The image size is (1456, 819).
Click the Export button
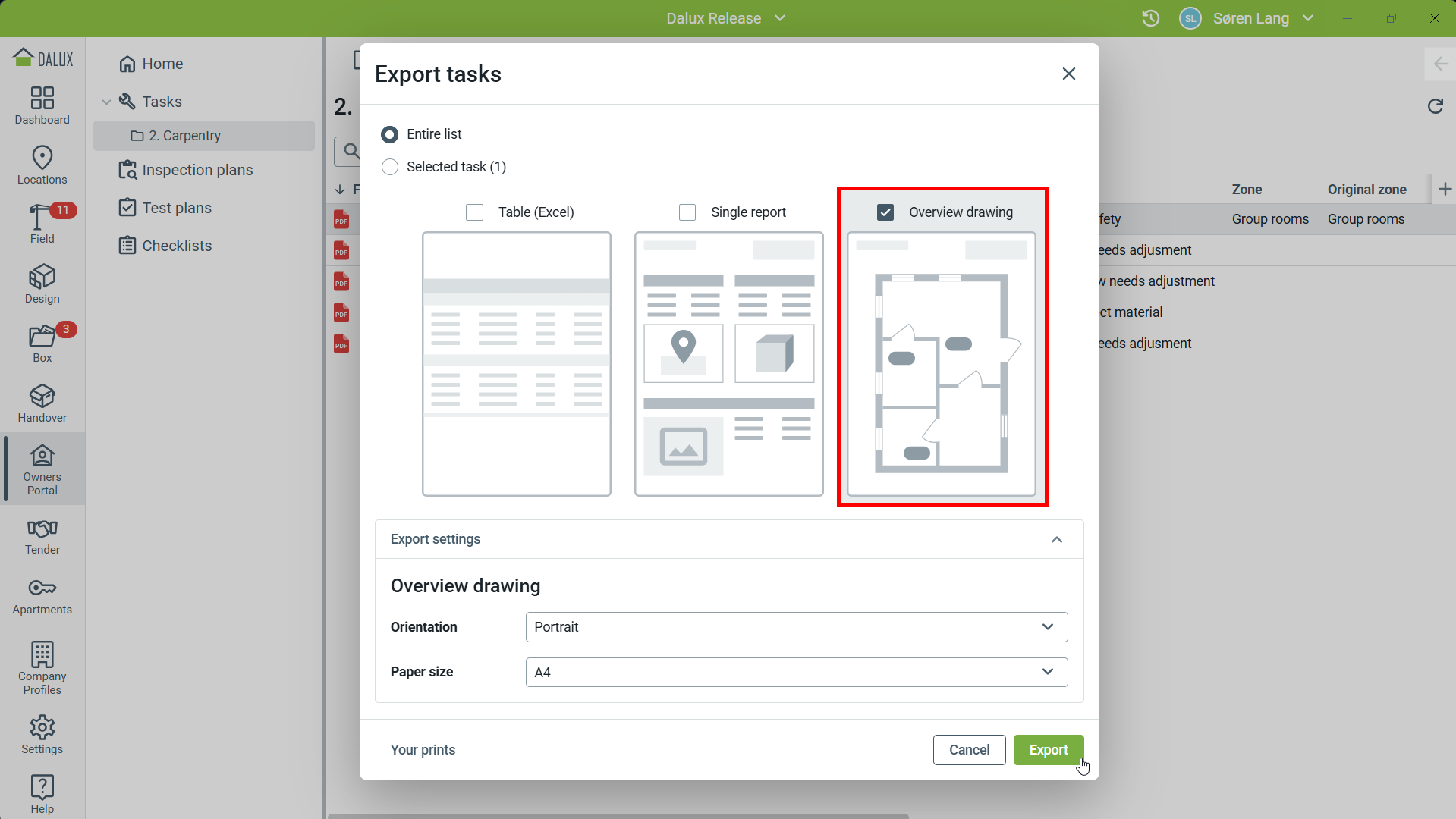(1049, 750)
